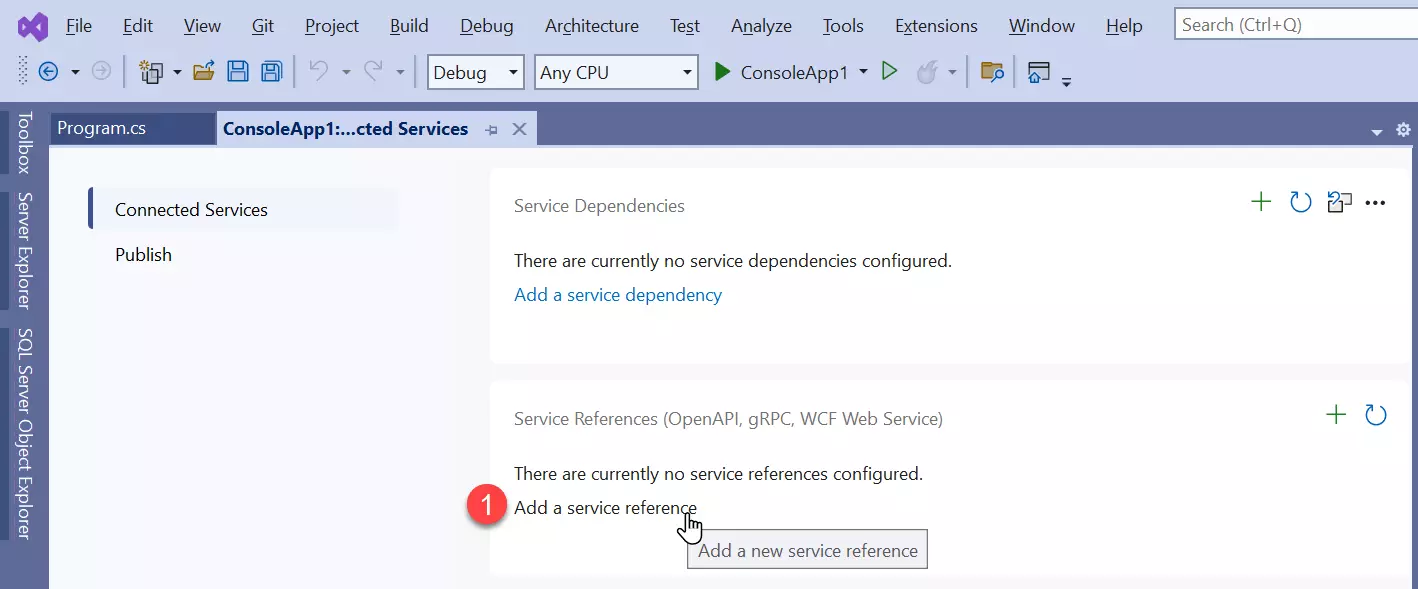Switch to the Program.cs tab
The image size is (1418, 589).
101,128
